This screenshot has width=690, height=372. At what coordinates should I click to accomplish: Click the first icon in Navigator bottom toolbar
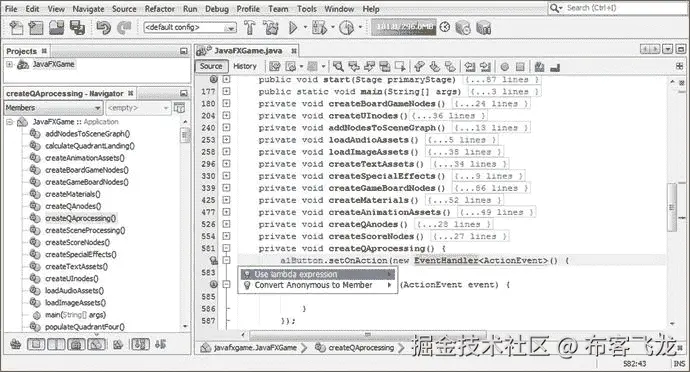click(15, 344)
